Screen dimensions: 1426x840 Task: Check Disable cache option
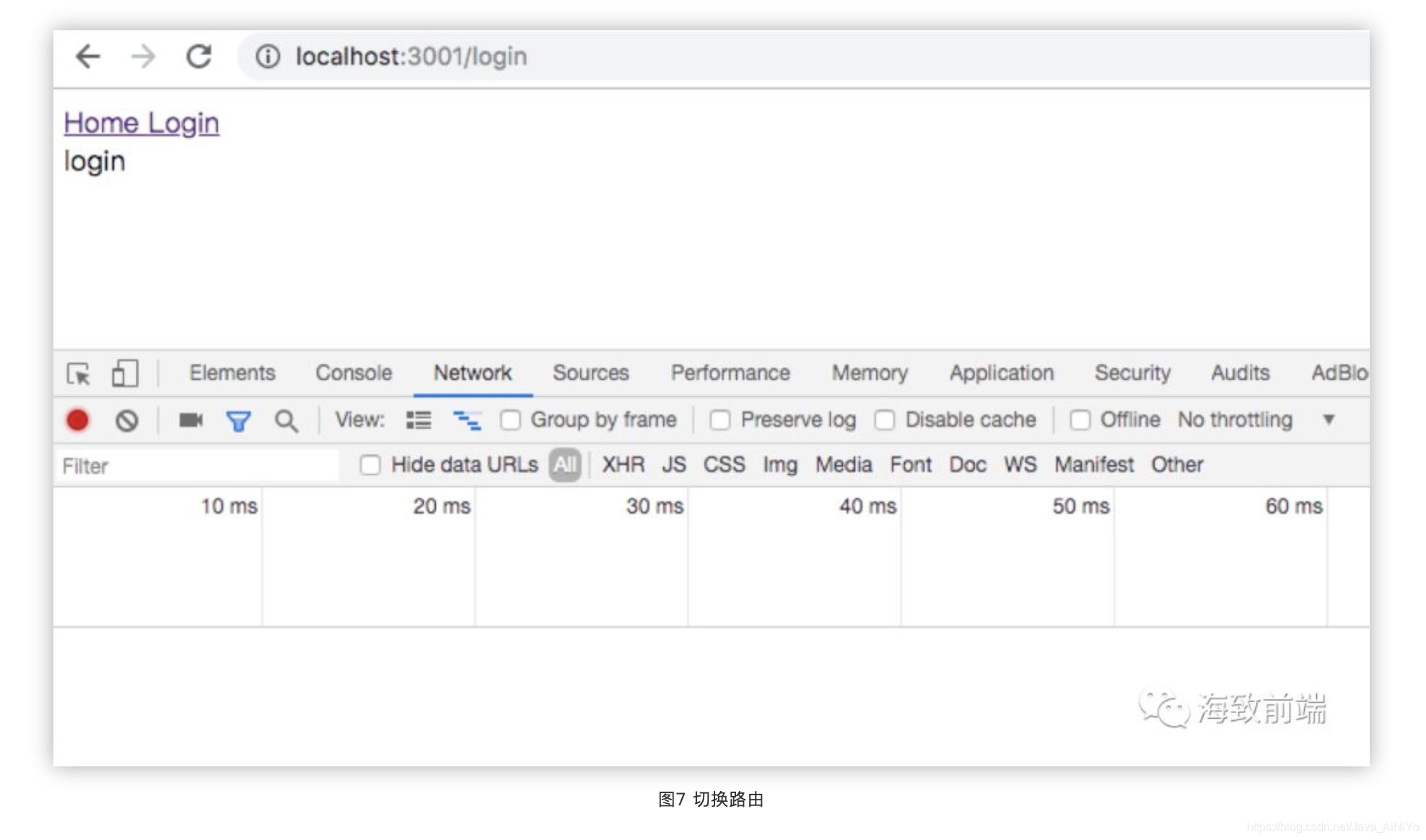(x=885, y=420)
